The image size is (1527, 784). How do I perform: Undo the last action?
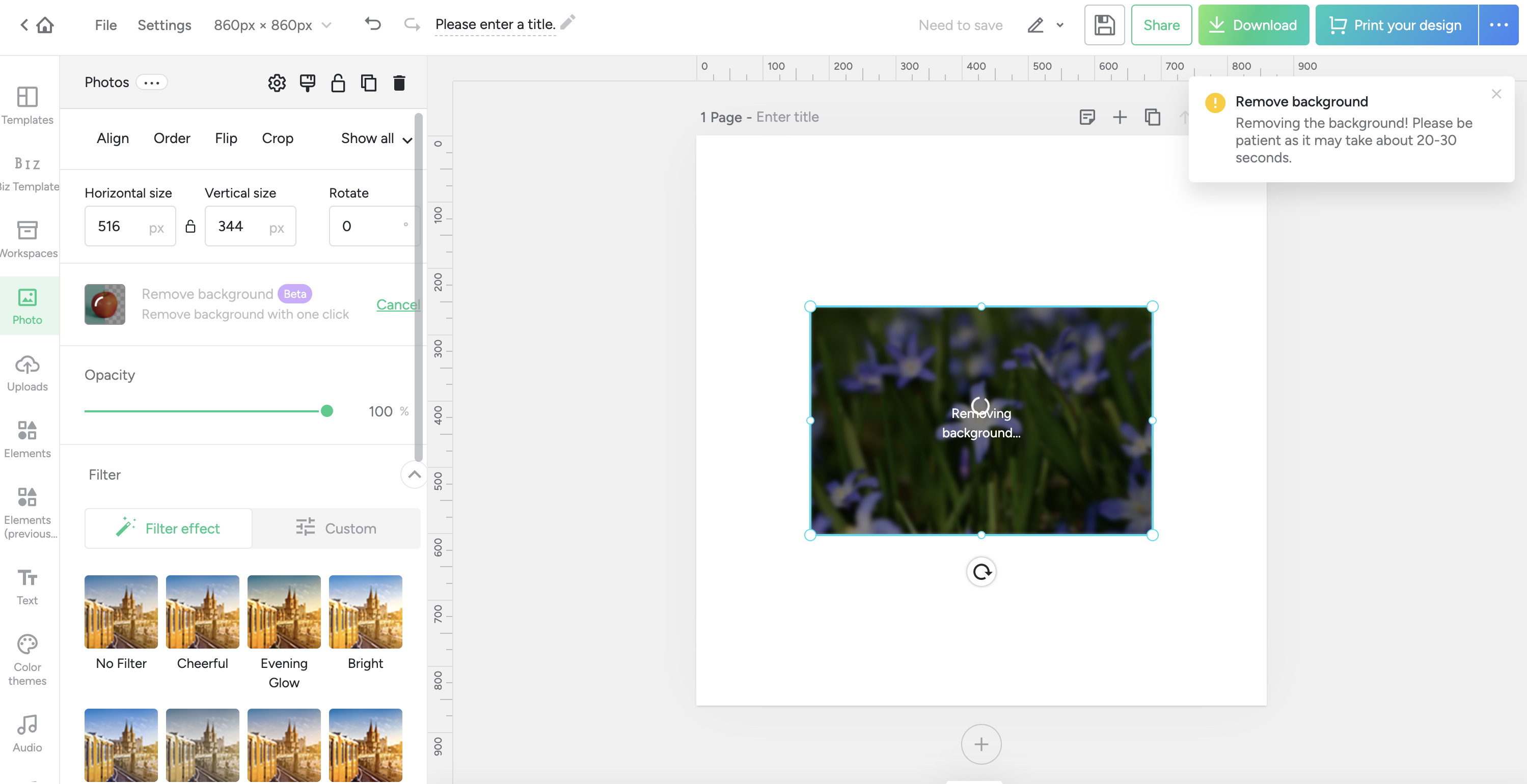point(372,24)
